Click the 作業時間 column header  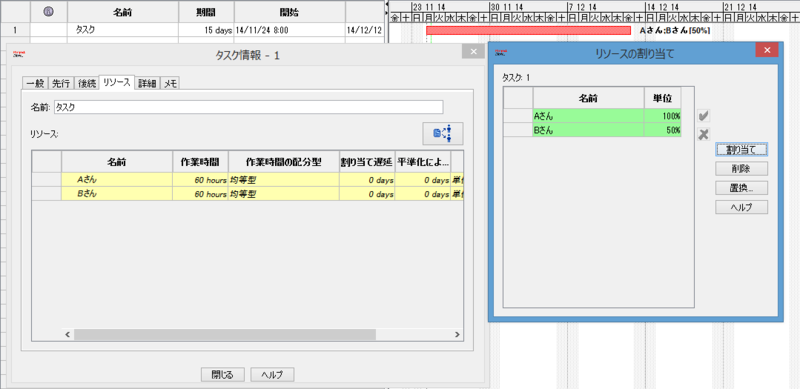(x=201, y=162)
